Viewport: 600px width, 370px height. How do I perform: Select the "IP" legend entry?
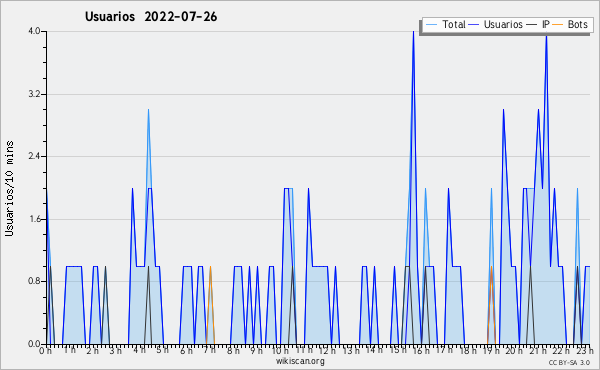pos(546,24)
